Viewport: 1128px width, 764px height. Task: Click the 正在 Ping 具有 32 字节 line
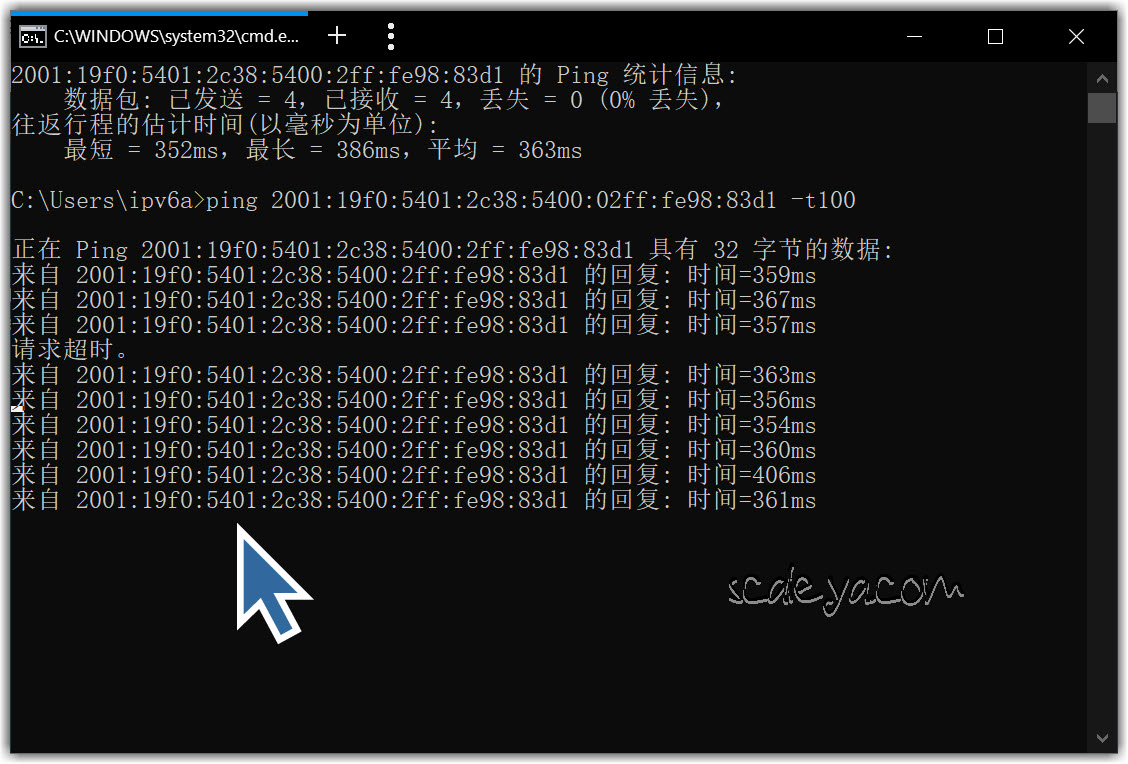tap(452, 250)
